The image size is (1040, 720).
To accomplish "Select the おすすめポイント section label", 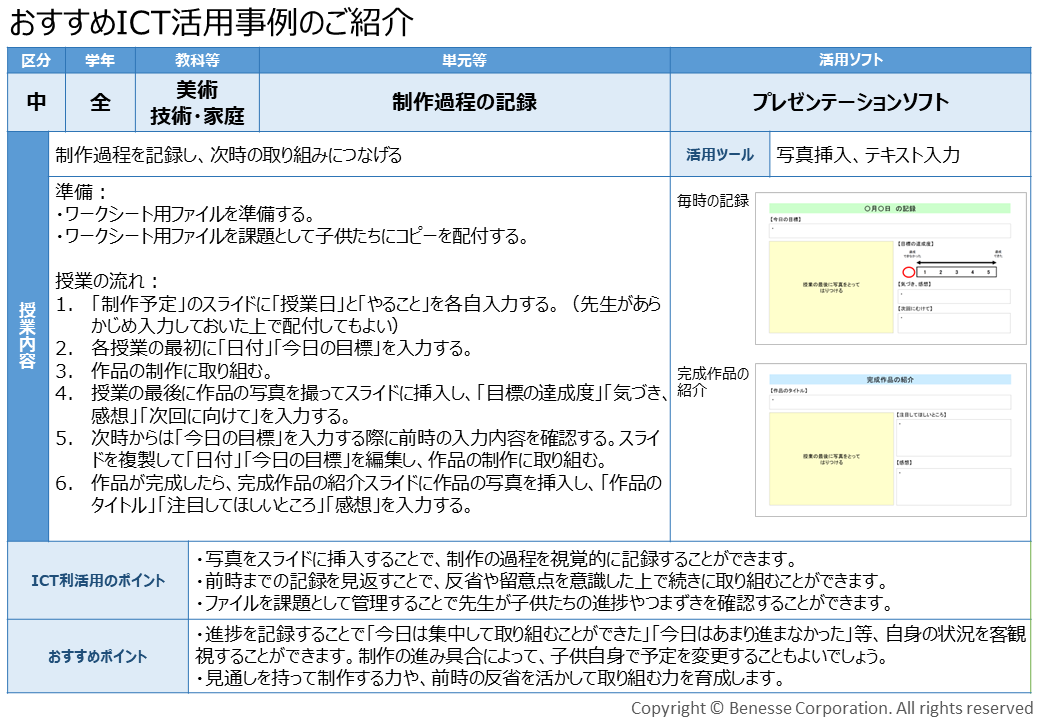I will 98,656.
